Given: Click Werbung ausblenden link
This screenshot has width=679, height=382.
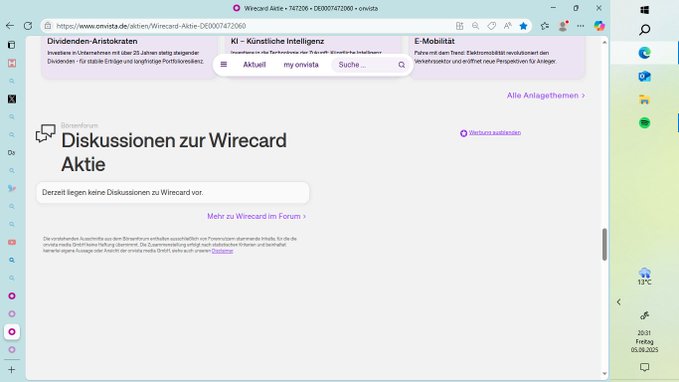Looking at the screenshot, I should [x=495, y=133].
